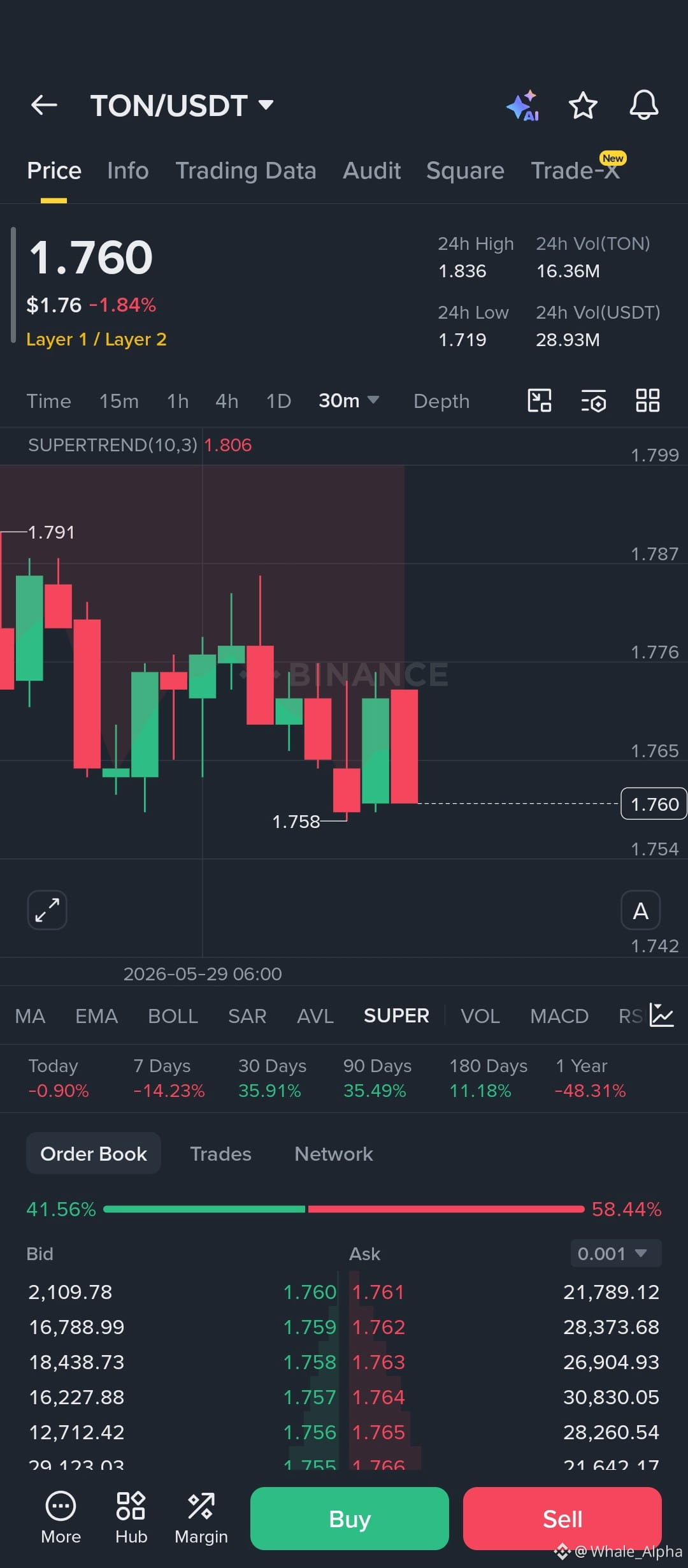Add TON/USDT to favorites with star

point(583,105)
